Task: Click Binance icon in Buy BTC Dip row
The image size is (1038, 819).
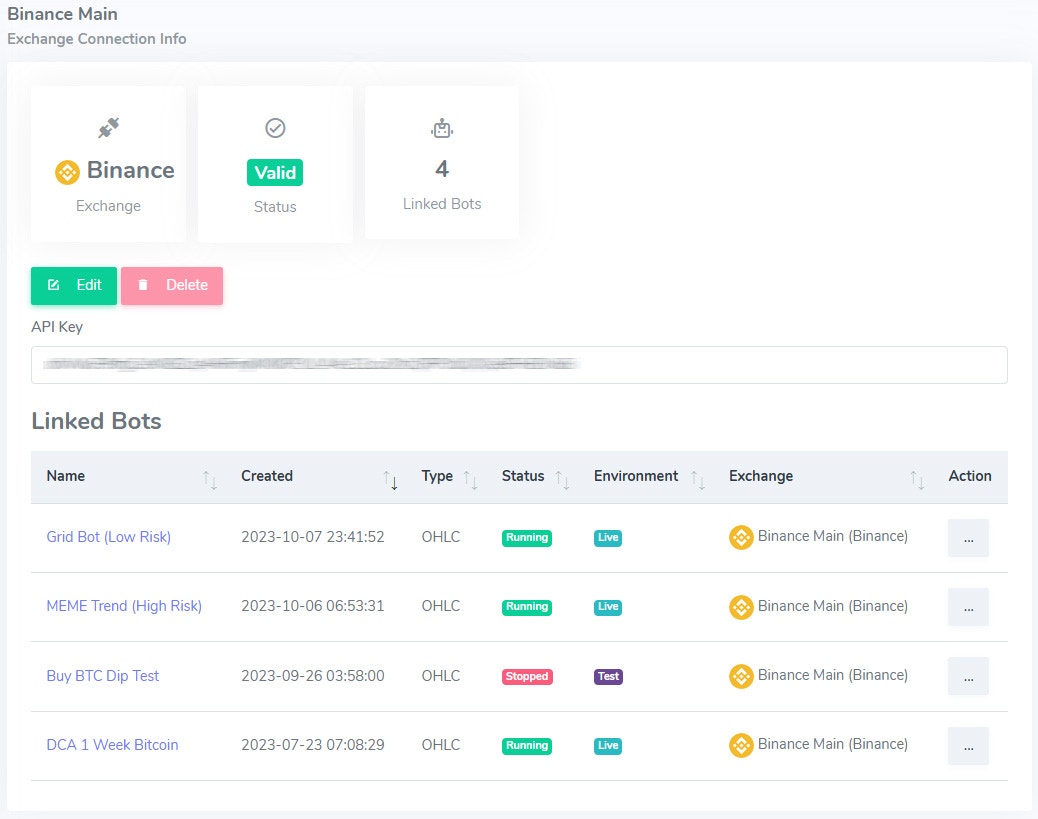Action: coord(741,676)
